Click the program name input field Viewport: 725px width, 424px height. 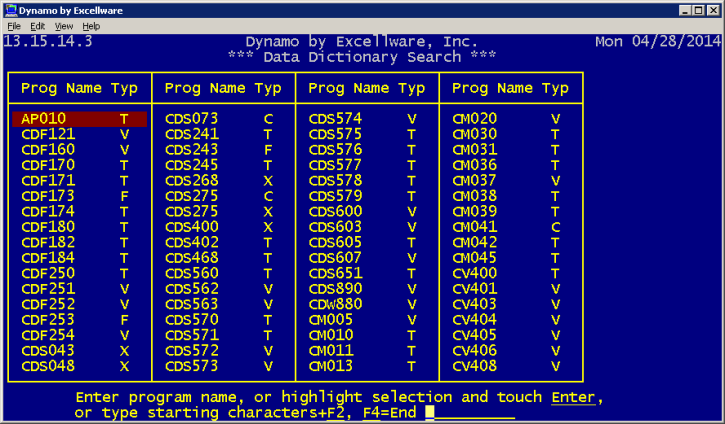click(470, 413)
